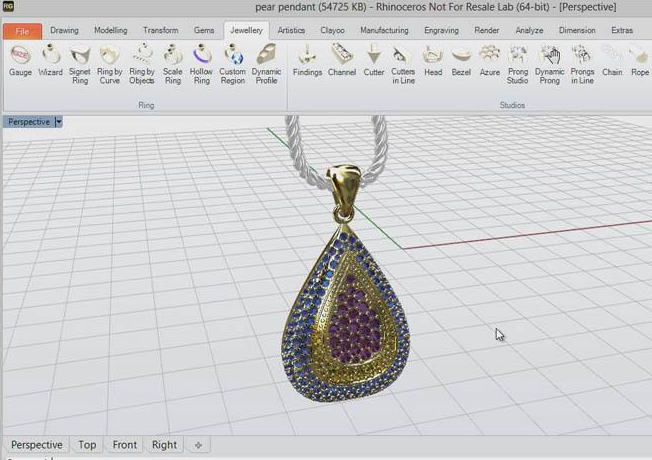
Task: Switch to the Manufacturing ribbon tab
Action: pyautogui.click(x=384, y=30)
